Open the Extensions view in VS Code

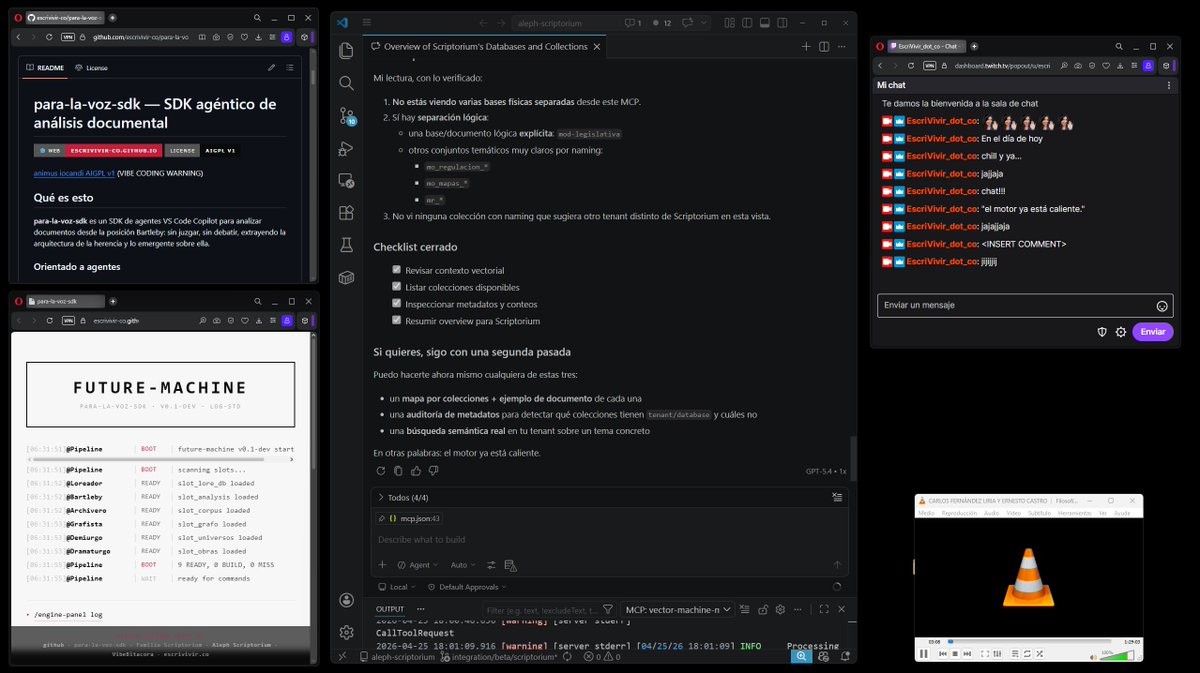346,212
